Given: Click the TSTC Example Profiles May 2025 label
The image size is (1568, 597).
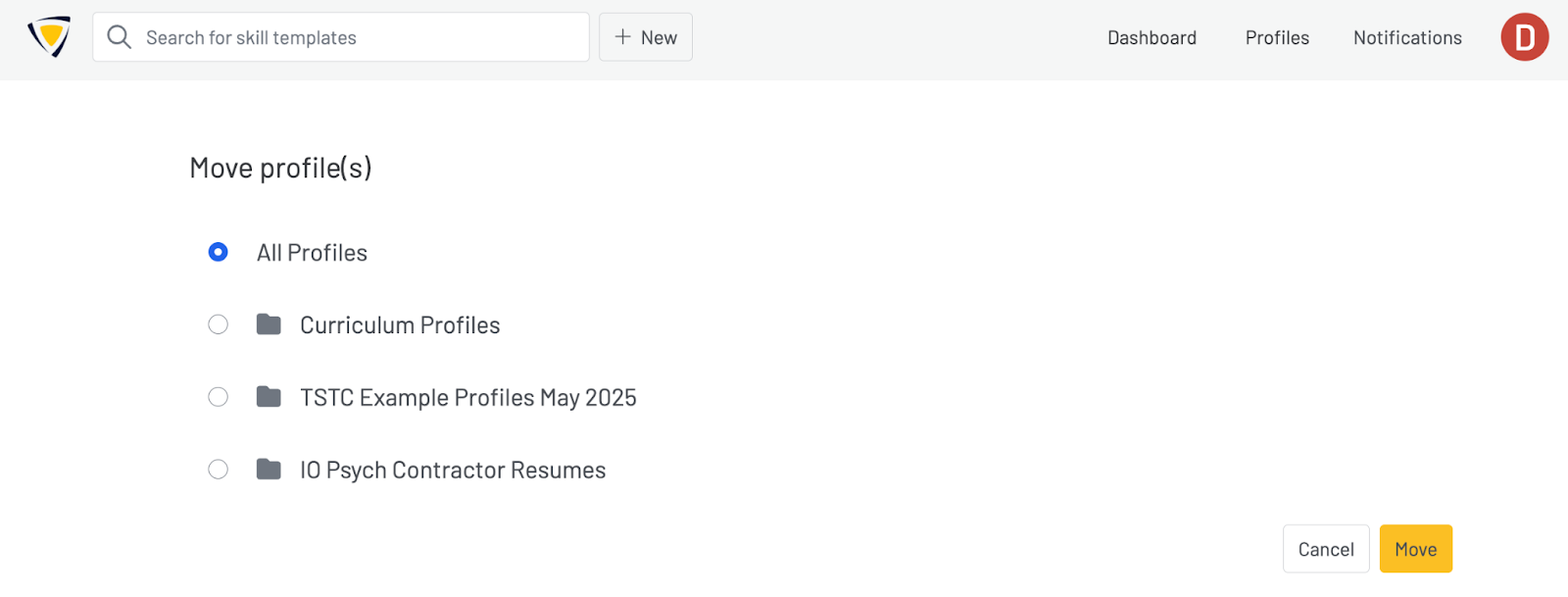Looking at the screenshot, I should pyautogui.click(x=468, y=397).
